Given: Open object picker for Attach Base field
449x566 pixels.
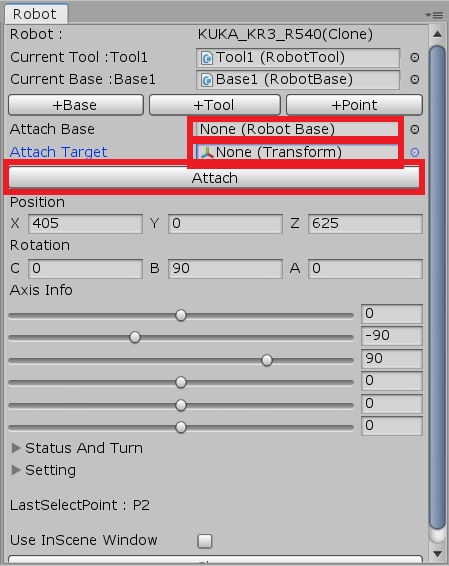Looking at the screenshot, I should coord(415,129).
